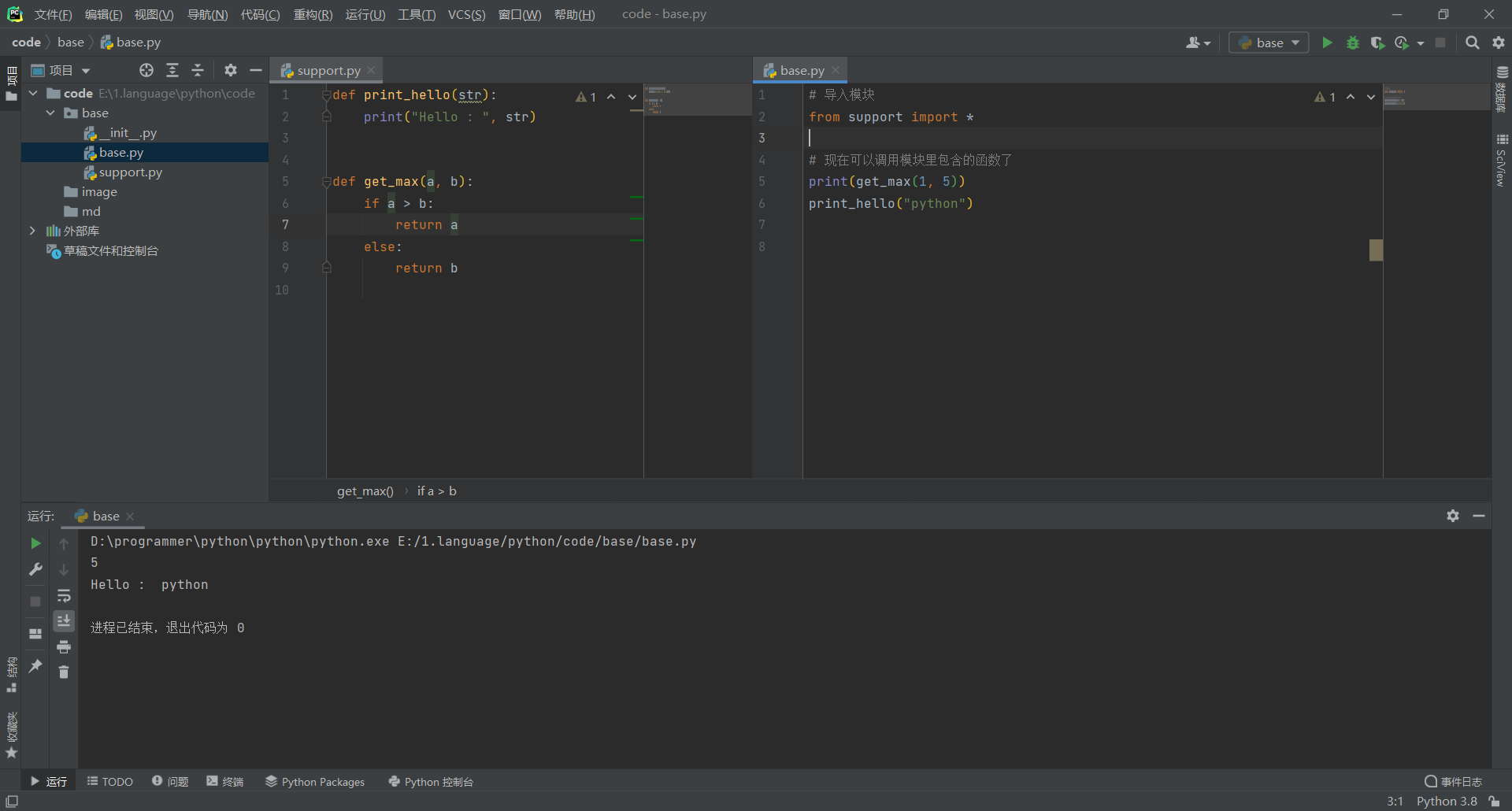Hide the project tool window
This screenshot has height=811, width=1512.
coord(255,70)
